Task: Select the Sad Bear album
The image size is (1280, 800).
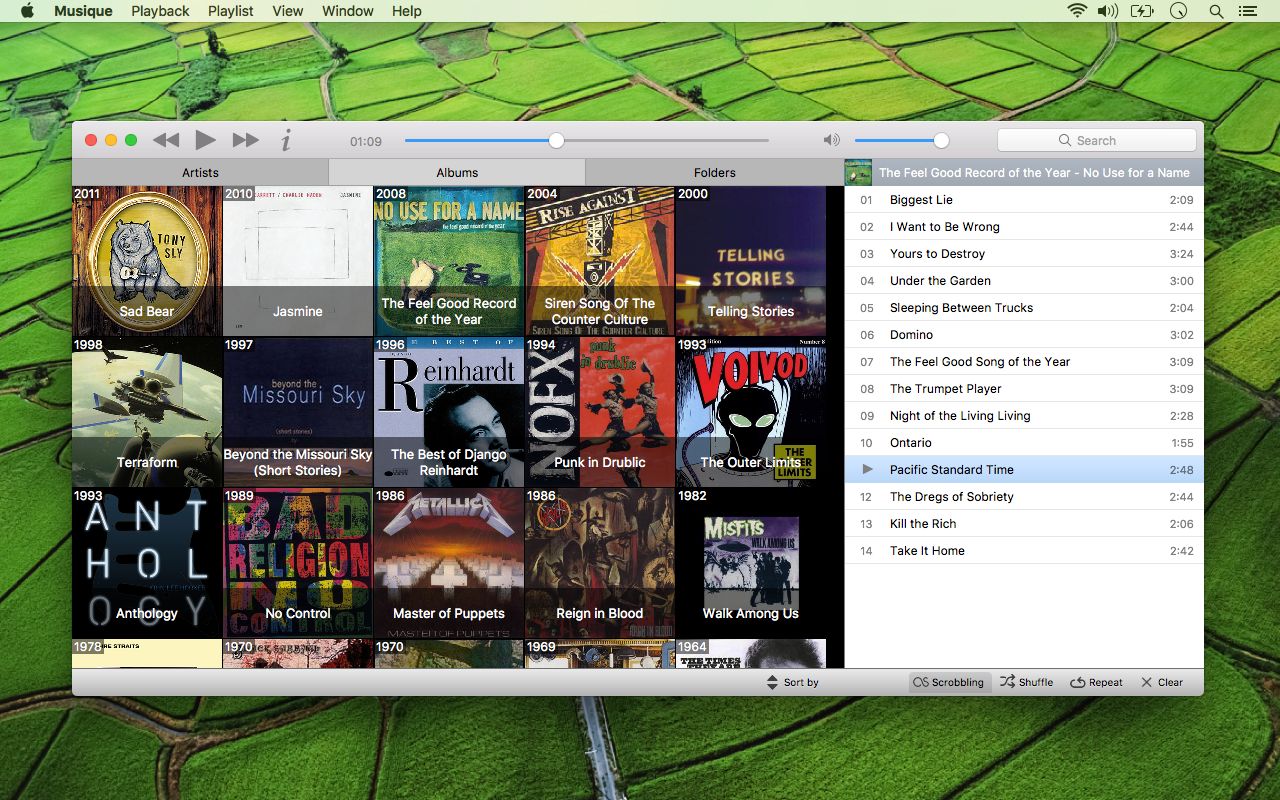Action: (x=147, y=261)
